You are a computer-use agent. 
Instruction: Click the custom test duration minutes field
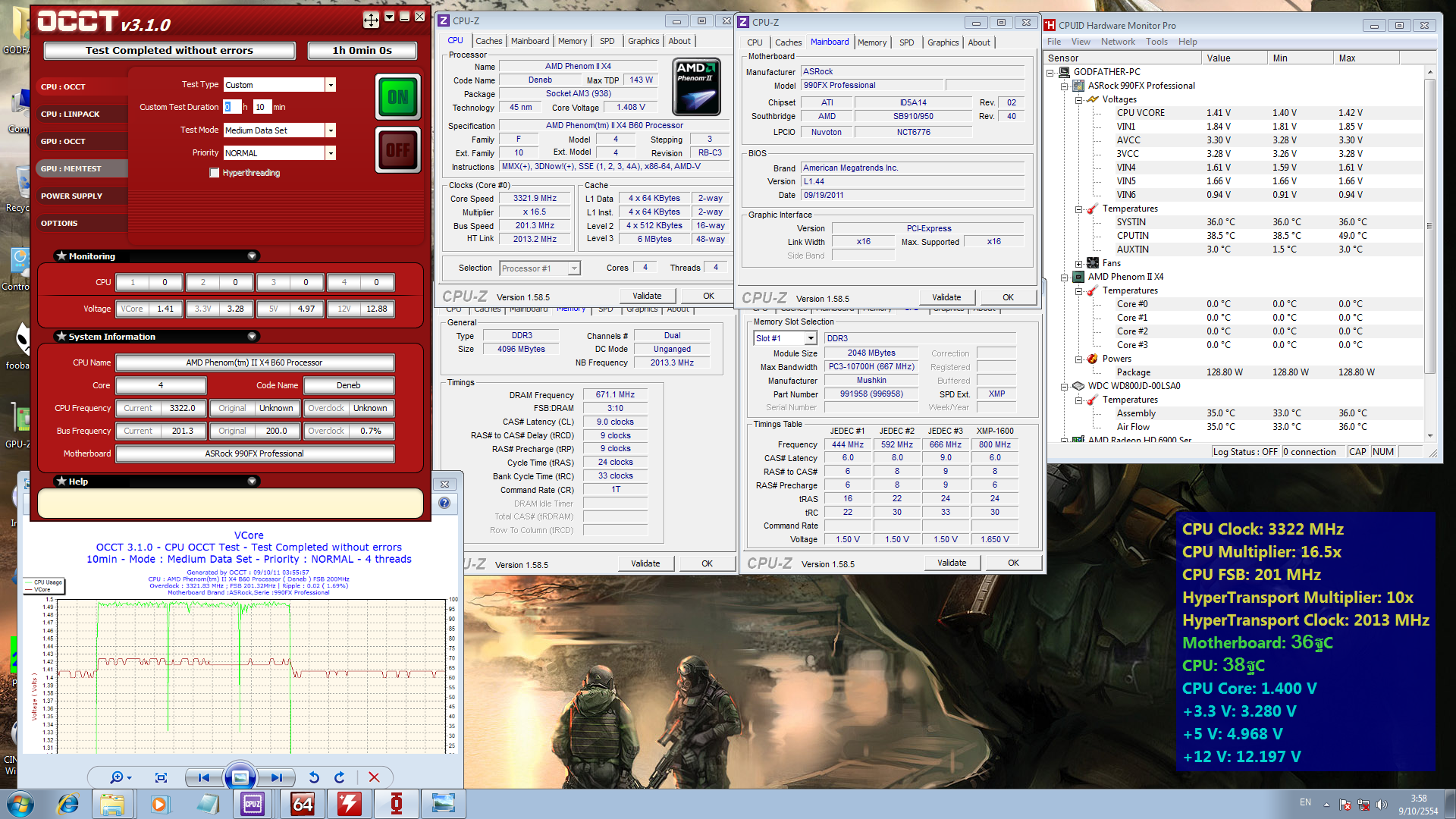point(262,107)
